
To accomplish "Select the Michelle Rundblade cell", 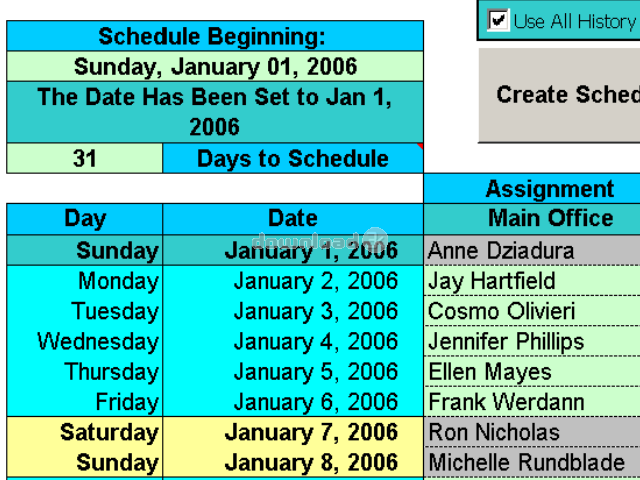I will click(x=532, y=462).
